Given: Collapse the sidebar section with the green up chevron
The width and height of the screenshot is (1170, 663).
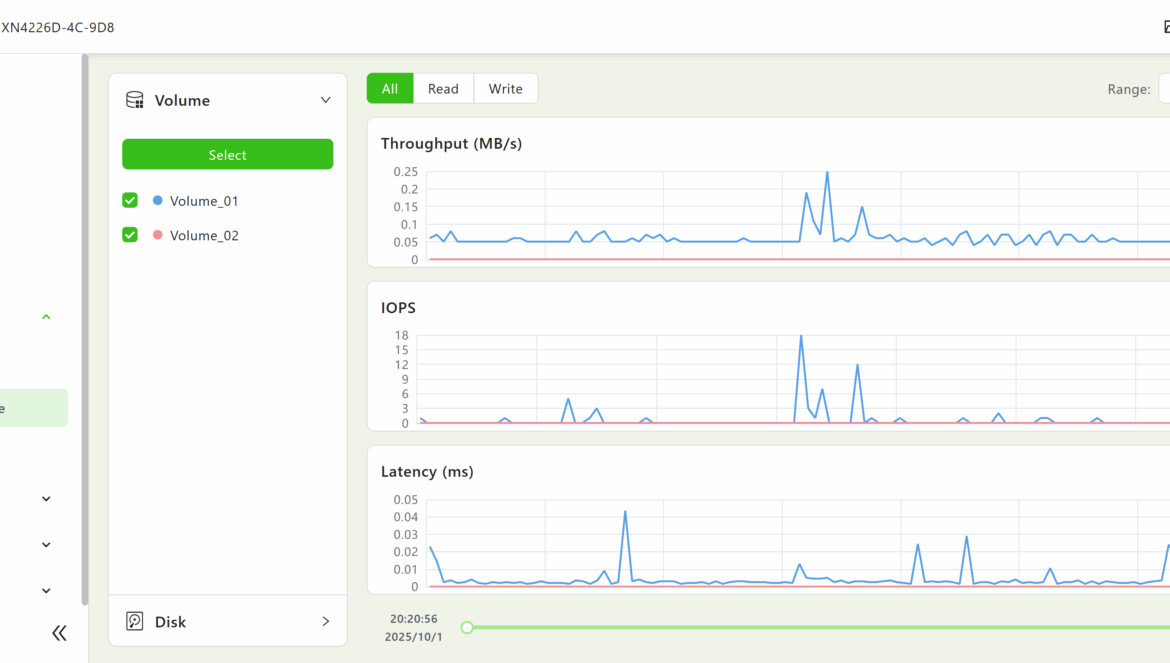Looking at the screenshot, I should tap(46, 317).
